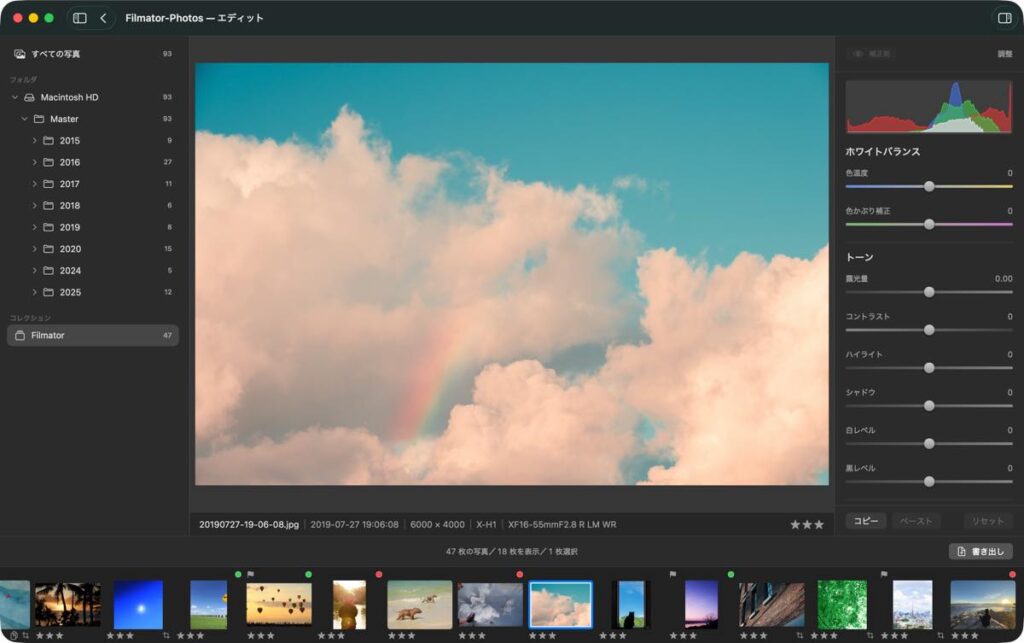This screenshot has width=1024, height=643.
Task: Adjust the 色かぶり補正 tint slider
Action: [929, 225]
